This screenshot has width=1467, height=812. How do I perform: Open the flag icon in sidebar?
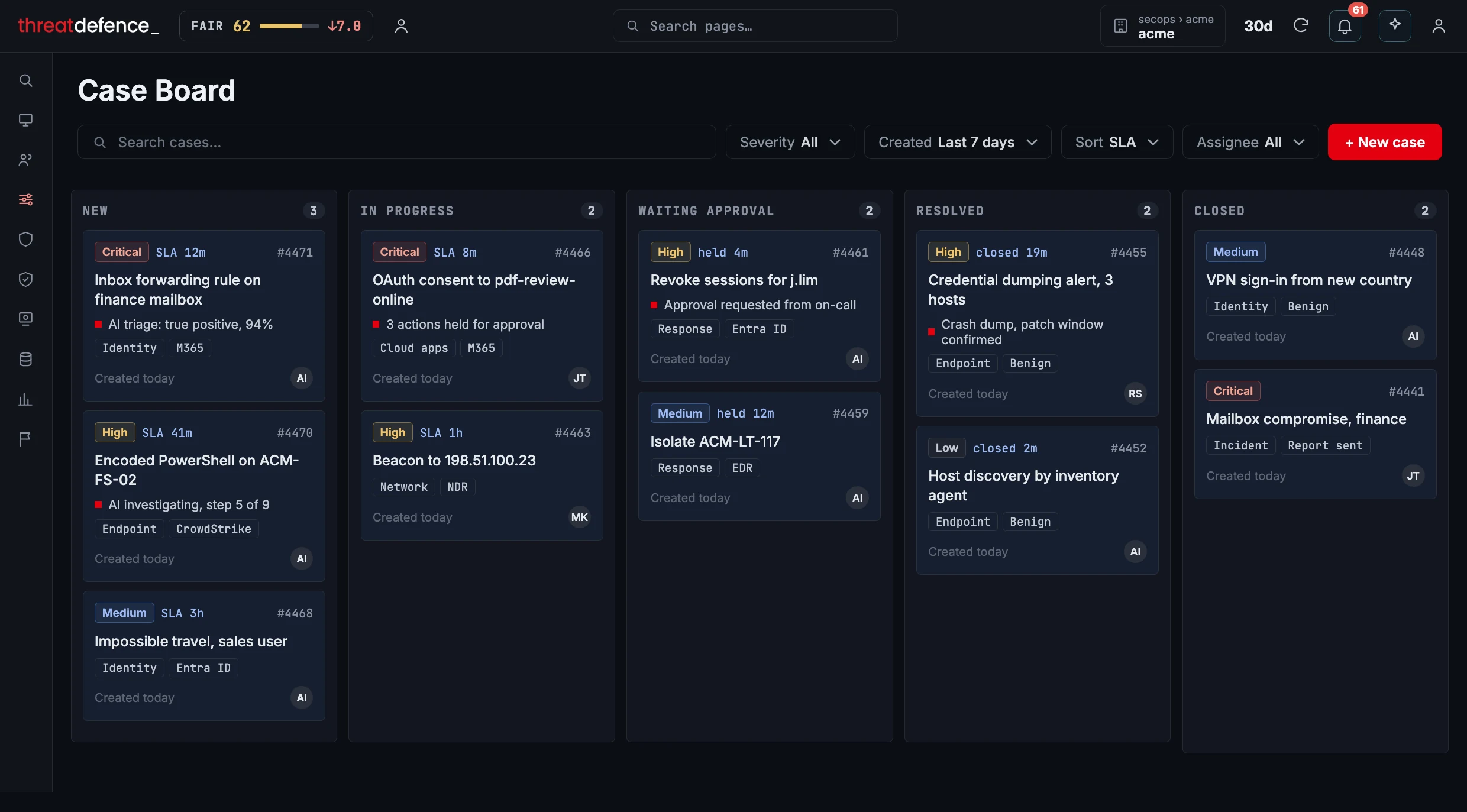pyautogui.click(x=25, y=439)
